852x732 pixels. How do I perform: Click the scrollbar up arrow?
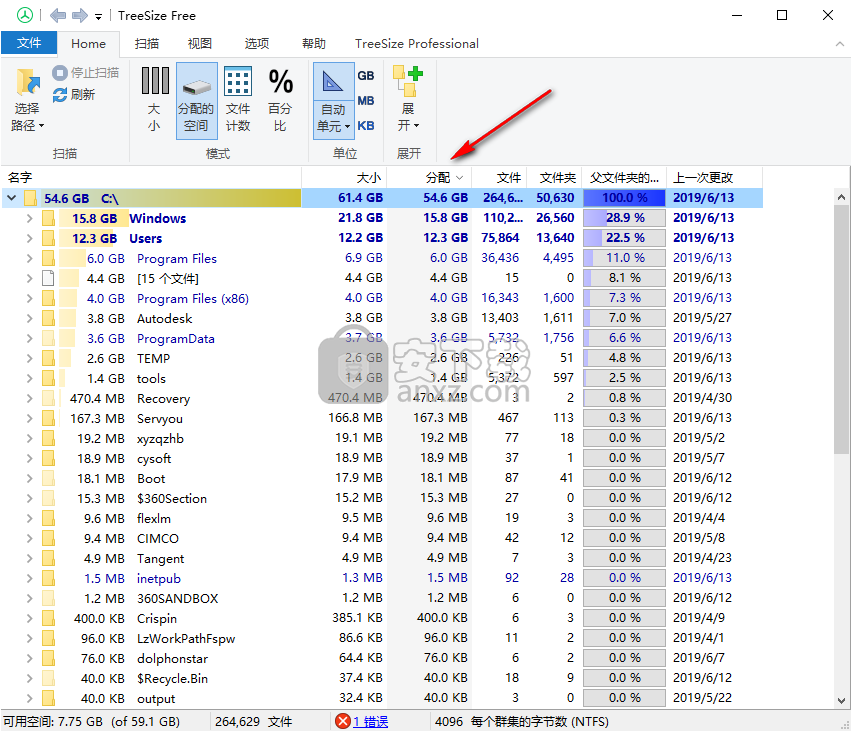[x=841, y=197]
